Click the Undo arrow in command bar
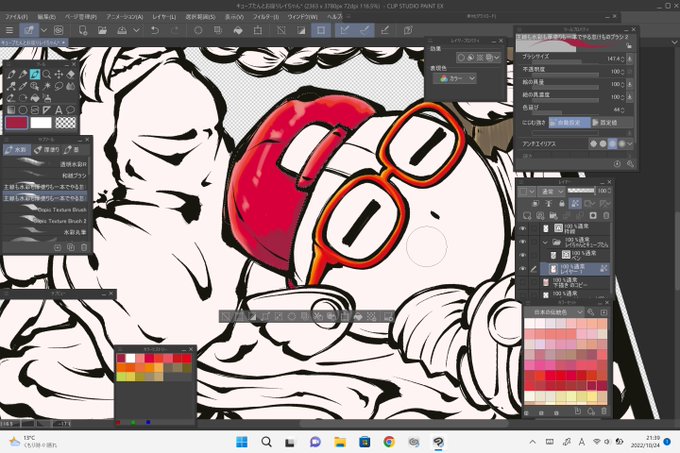The height and width of the screenshot is (453, 680). click(155, 30)
